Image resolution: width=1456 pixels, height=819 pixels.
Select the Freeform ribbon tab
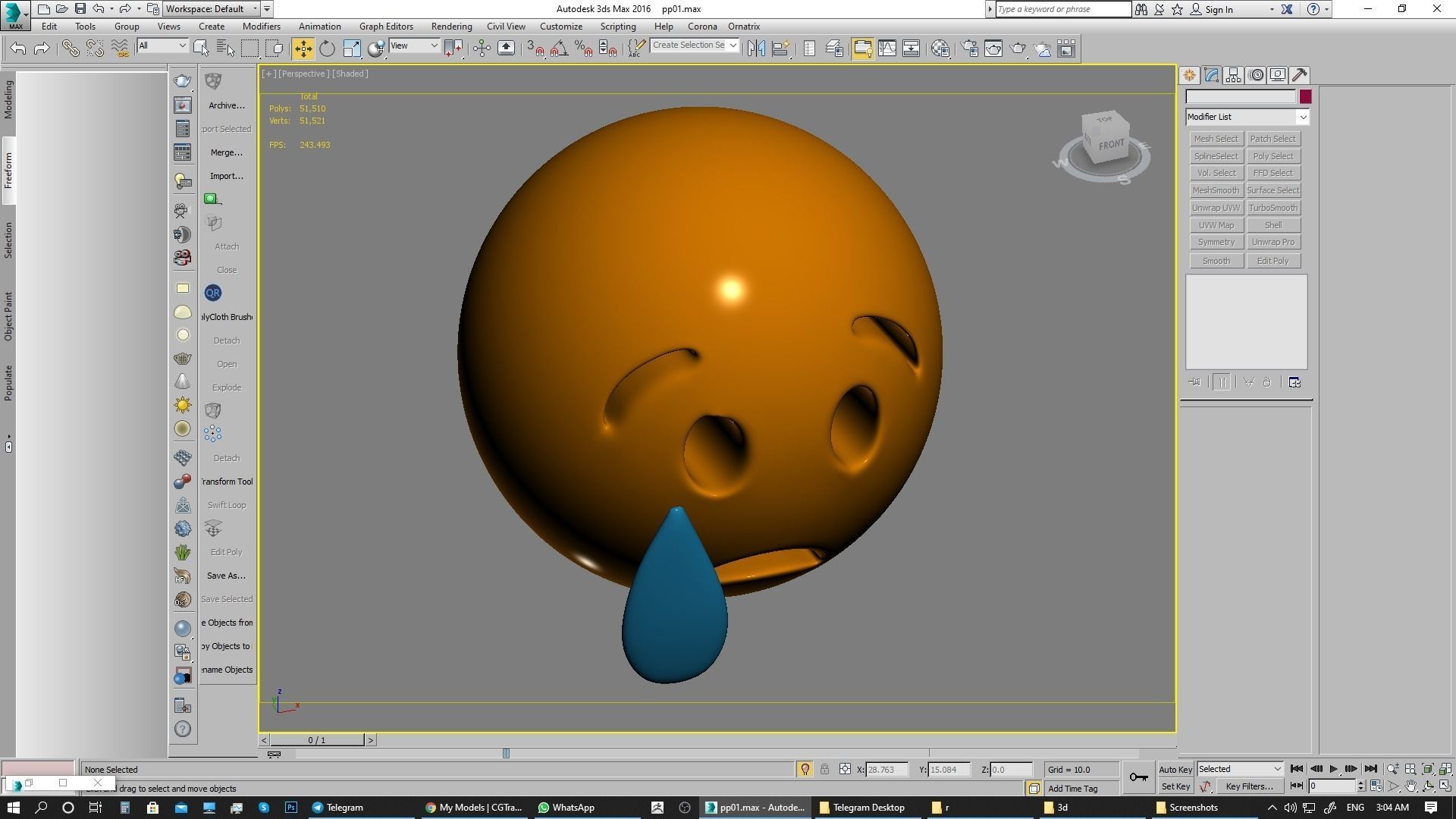pyautogui.click(x=8, y=171)
